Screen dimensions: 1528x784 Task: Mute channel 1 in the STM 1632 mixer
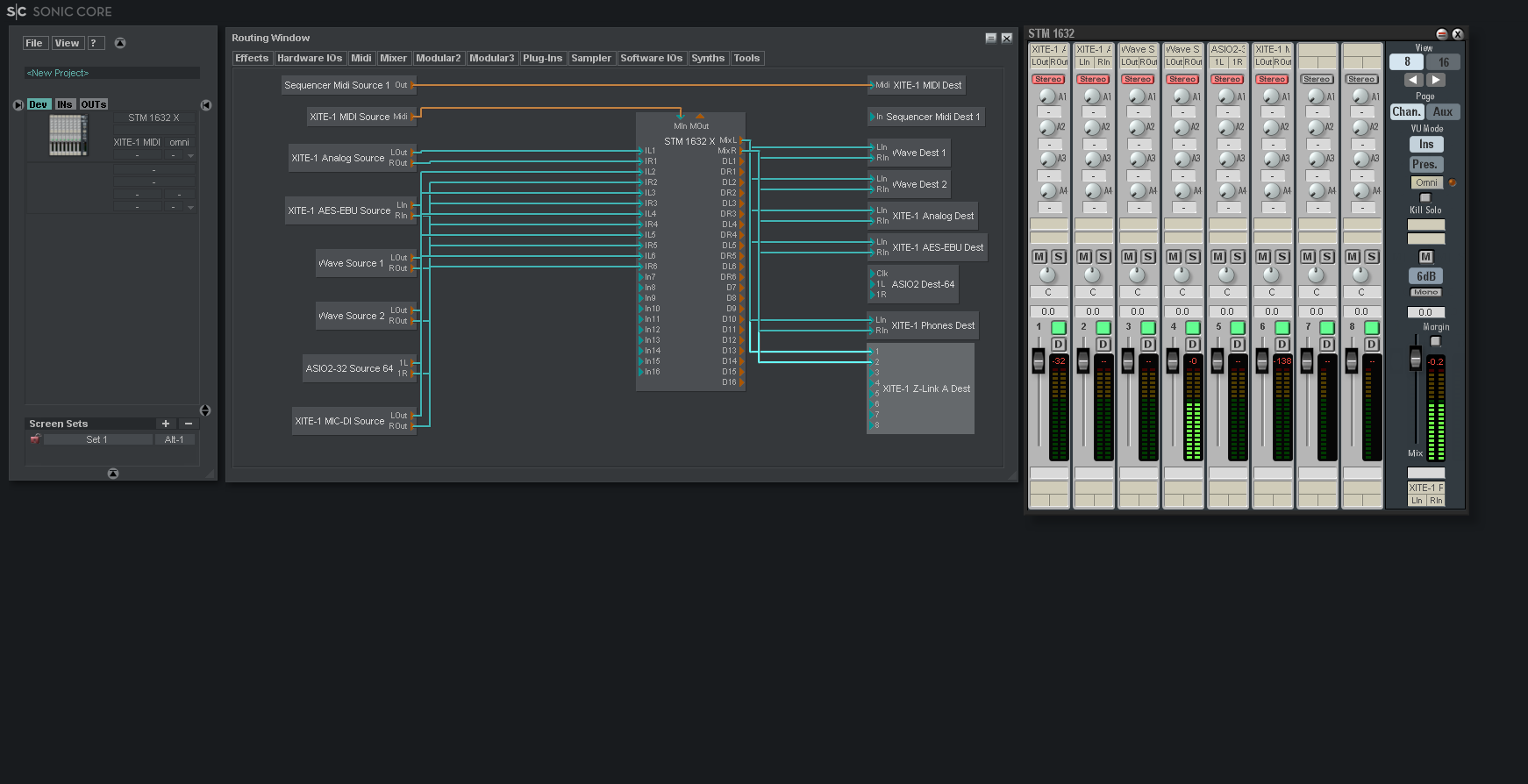[1039, 257]
